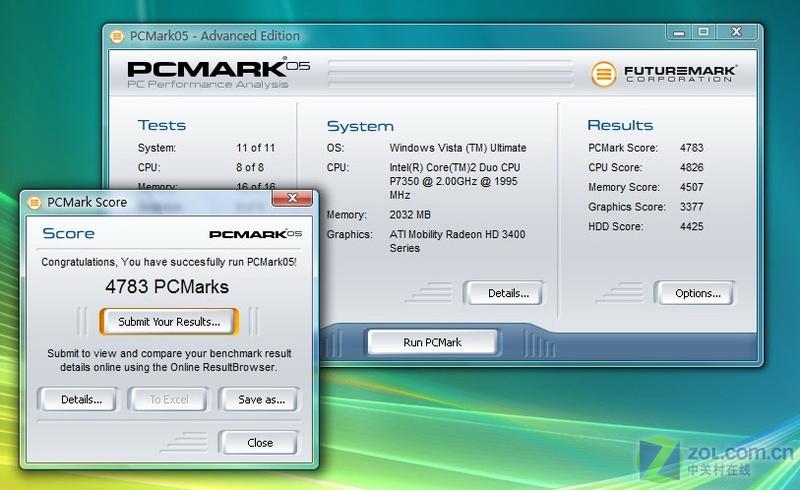The width and height of the screenshot is (800, 490).
Task: Click the 'ATI Mobility Radeon HD 3400' graphics text
Action: 457,234
